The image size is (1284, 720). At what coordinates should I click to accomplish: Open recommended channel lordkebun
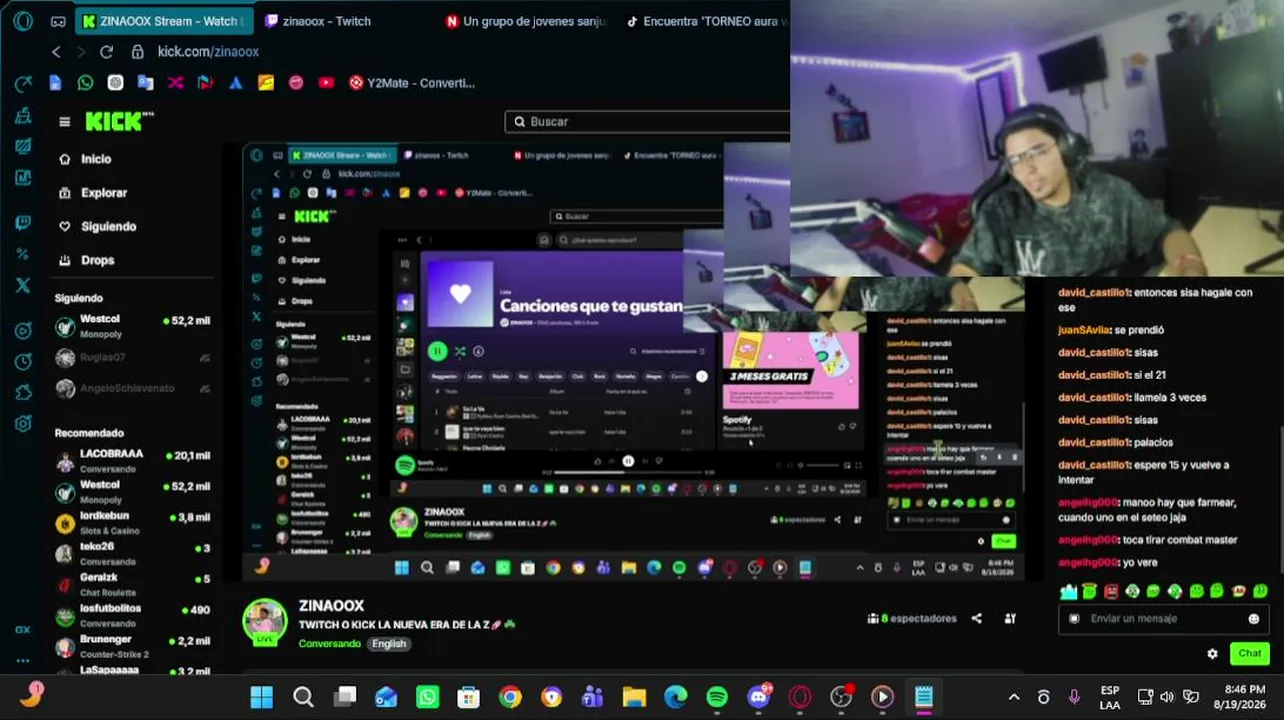(x=133, y=523)
